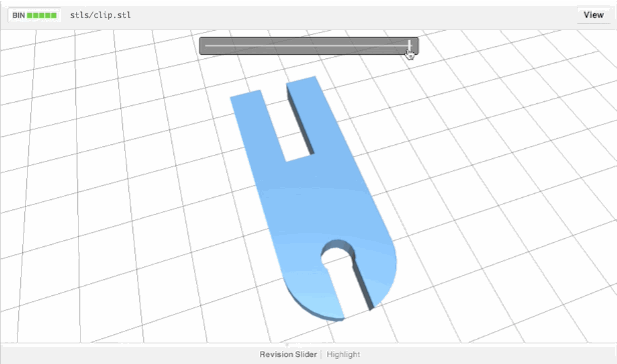
Task: Click the BIN file type badge
Action: (18, 15)
